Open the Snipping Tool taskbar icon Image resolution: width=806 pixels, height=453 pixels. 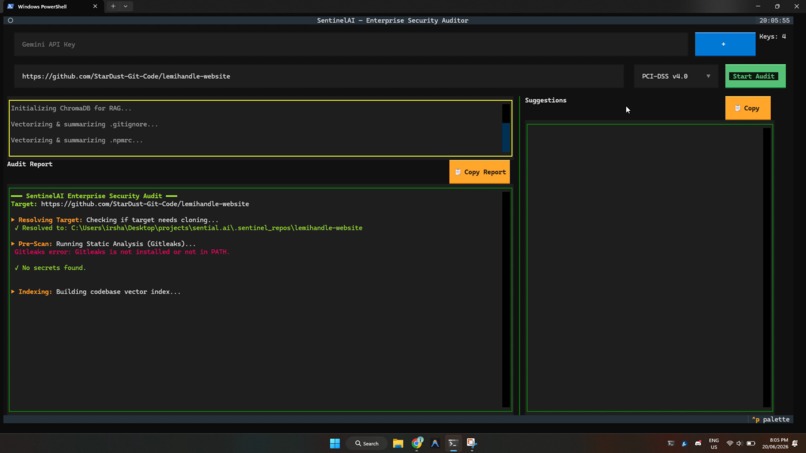pos(471,443)
